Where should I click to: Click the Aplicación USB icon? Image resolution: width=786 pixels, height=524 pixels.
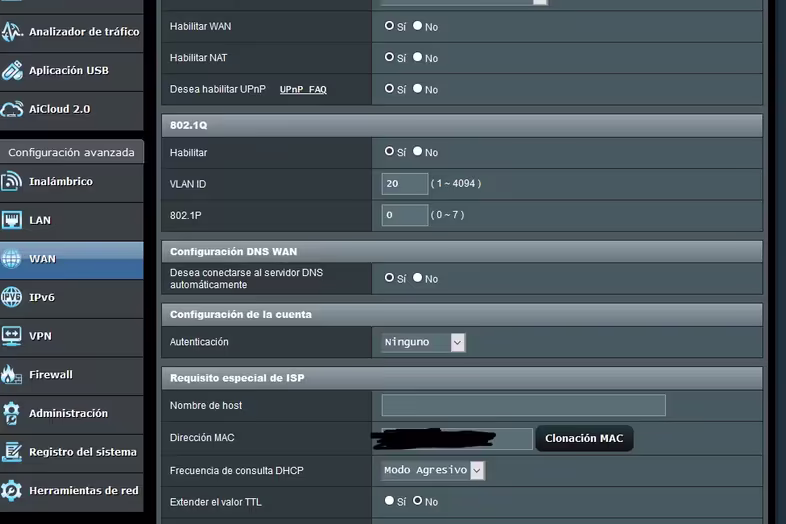point(12,70)
